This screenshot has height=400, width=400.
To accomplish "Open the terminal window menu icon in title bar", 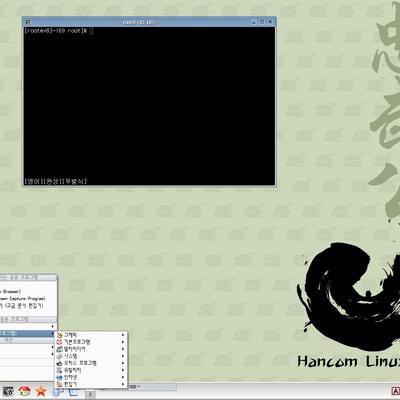I will click(x=28, y=22).
